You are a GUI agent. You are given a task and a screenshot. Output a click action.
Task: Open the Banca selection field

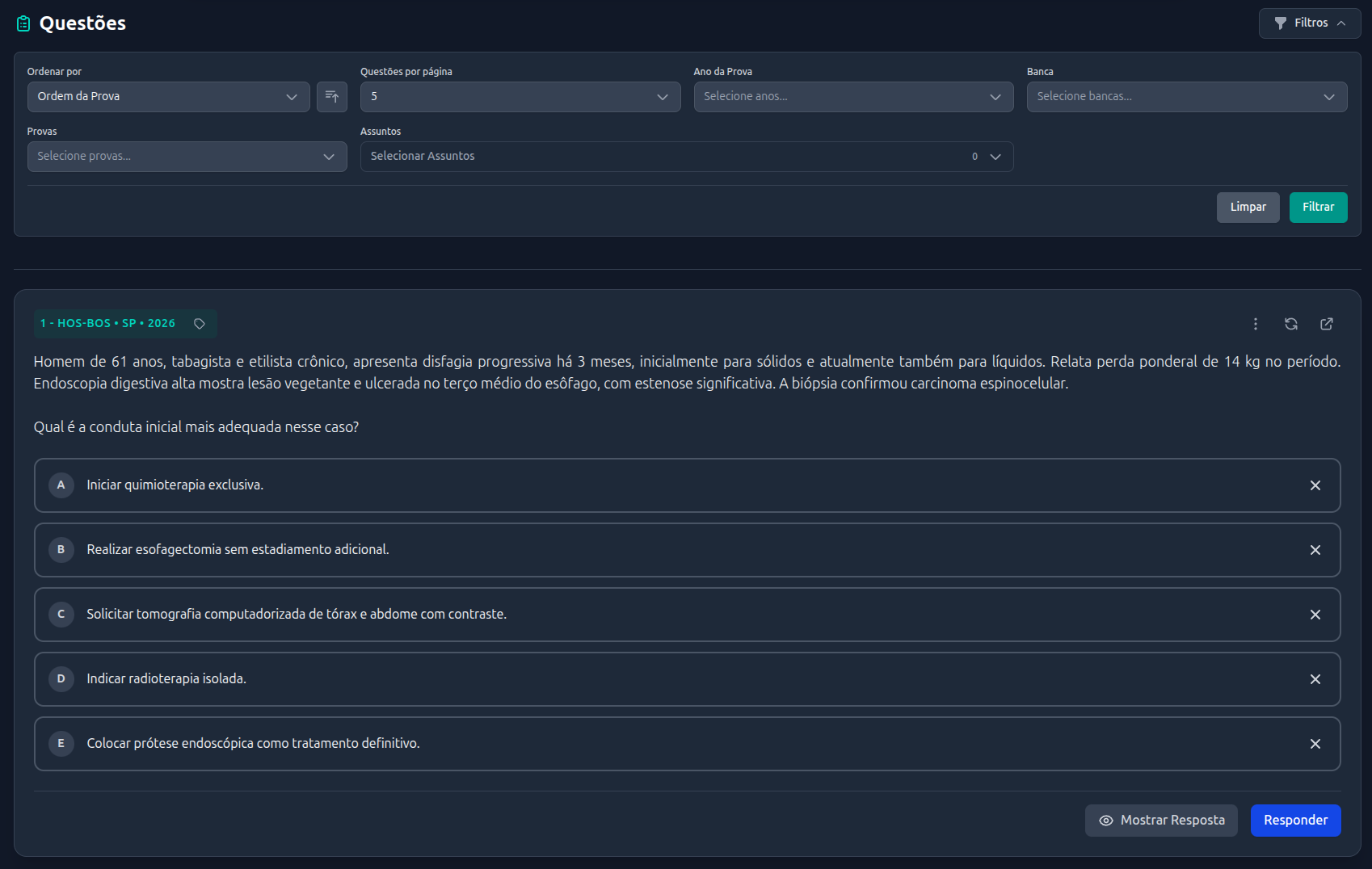[x=1185, y=97]
